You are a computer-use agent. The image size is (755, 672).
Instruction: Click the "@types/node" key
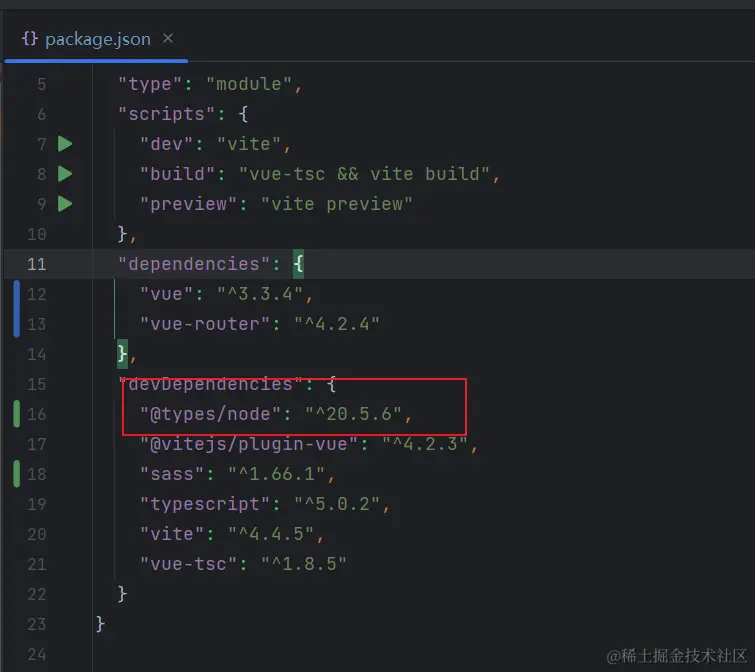[x=210, y=414]
